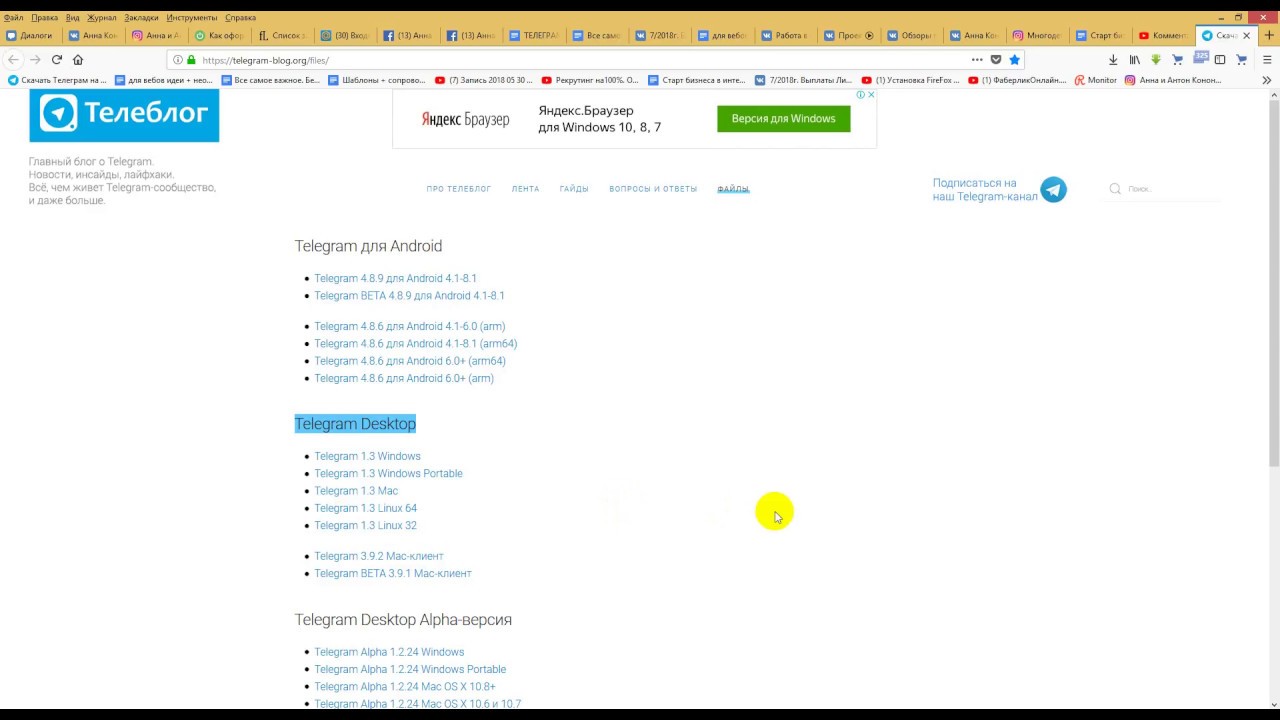This screenshot has width=1280, height=720.
Task: Download Telegram 1.3 Windows
Action: coord(367,456)
